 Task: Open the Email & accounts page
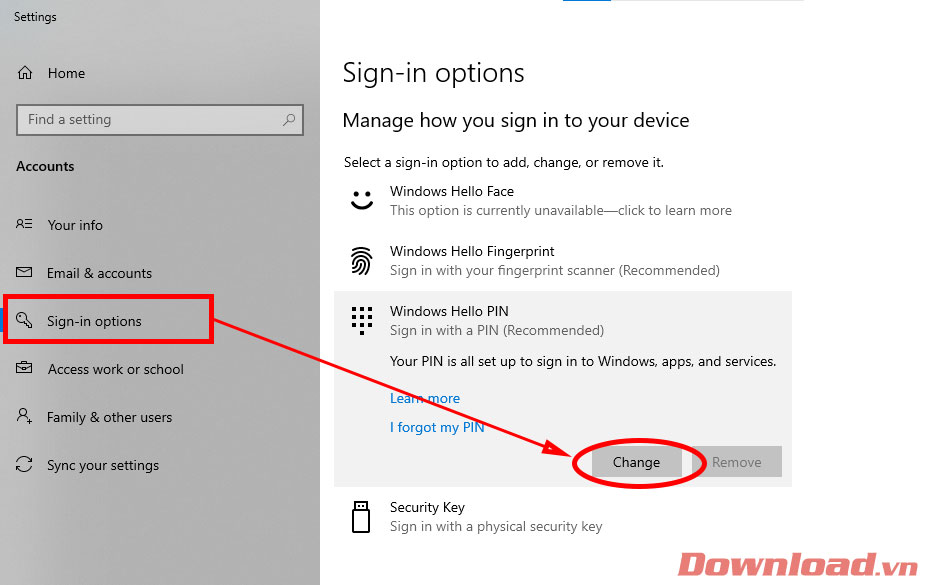point(99,273)
